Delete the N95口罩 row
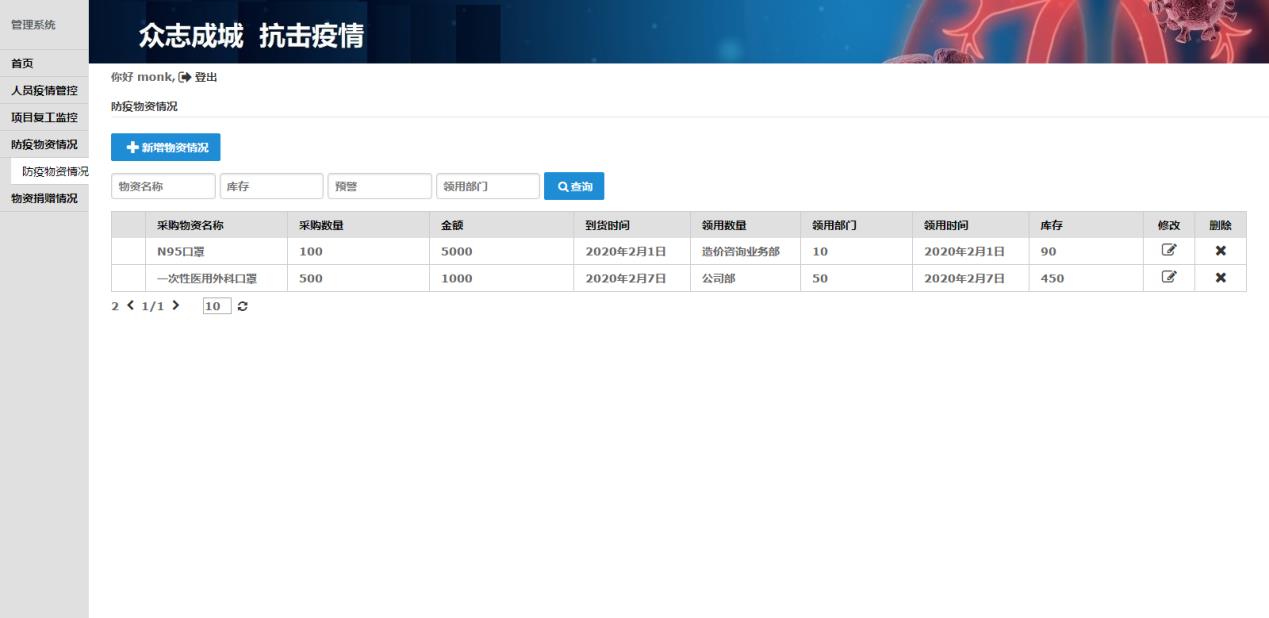This screenshot has height=618, width=1269. pyautogui.click(x=1220, y=251)
